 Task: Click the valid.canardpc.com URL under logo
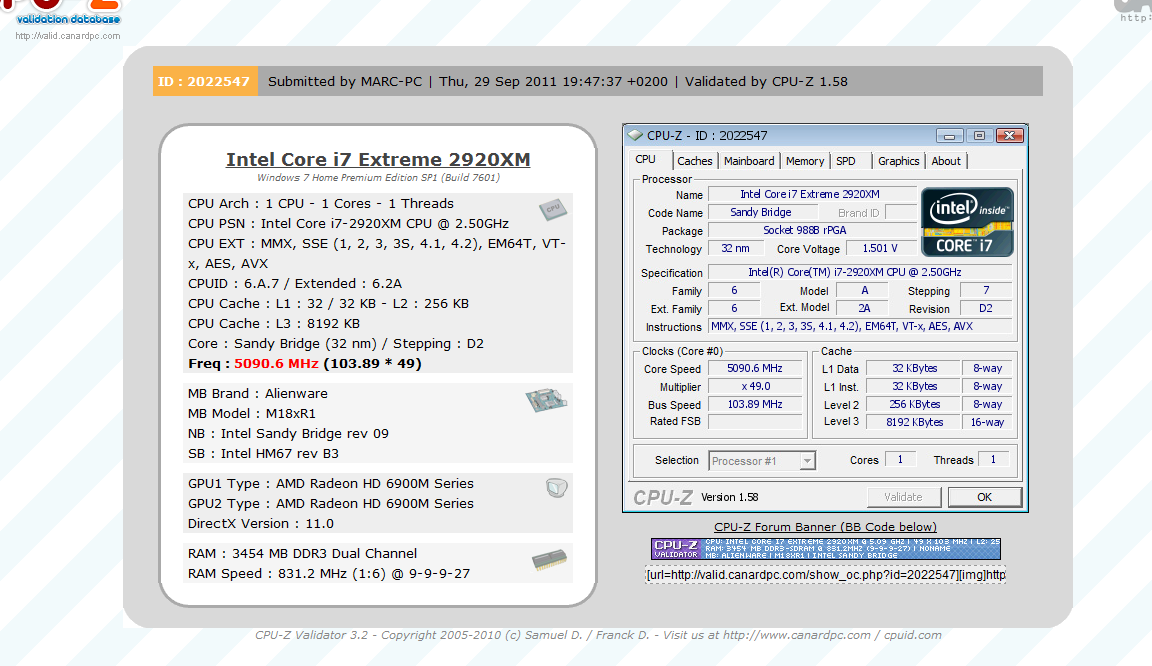68,36
